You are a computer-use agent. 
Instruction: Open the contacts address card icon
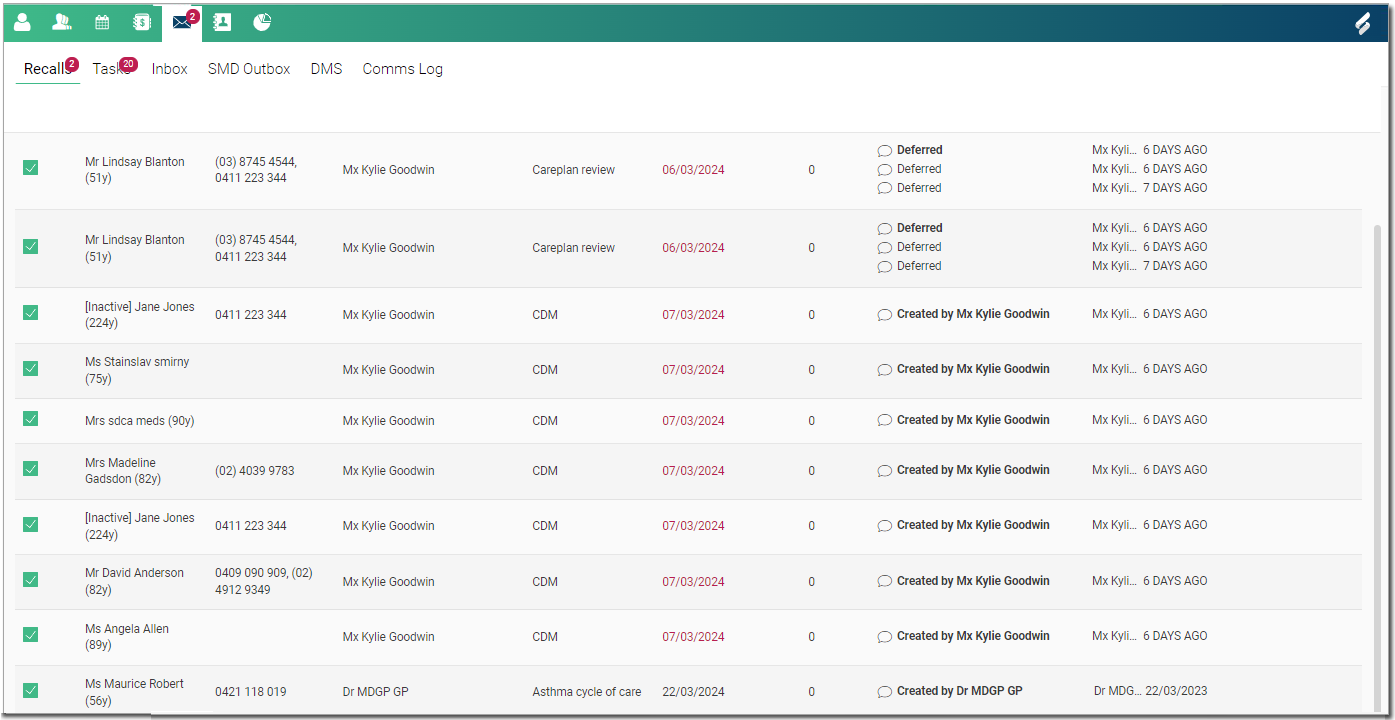[x=222, y=22]
